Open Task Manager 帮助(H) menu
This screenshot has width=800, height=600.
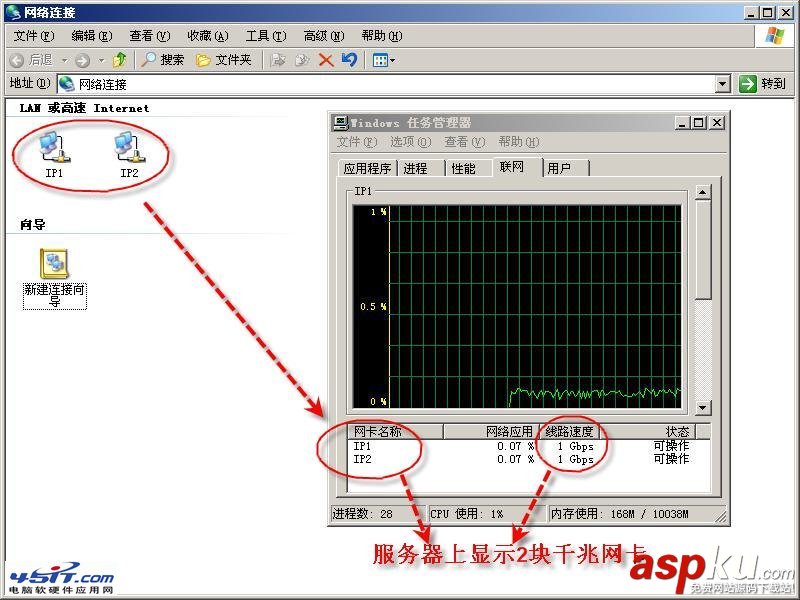519,142
